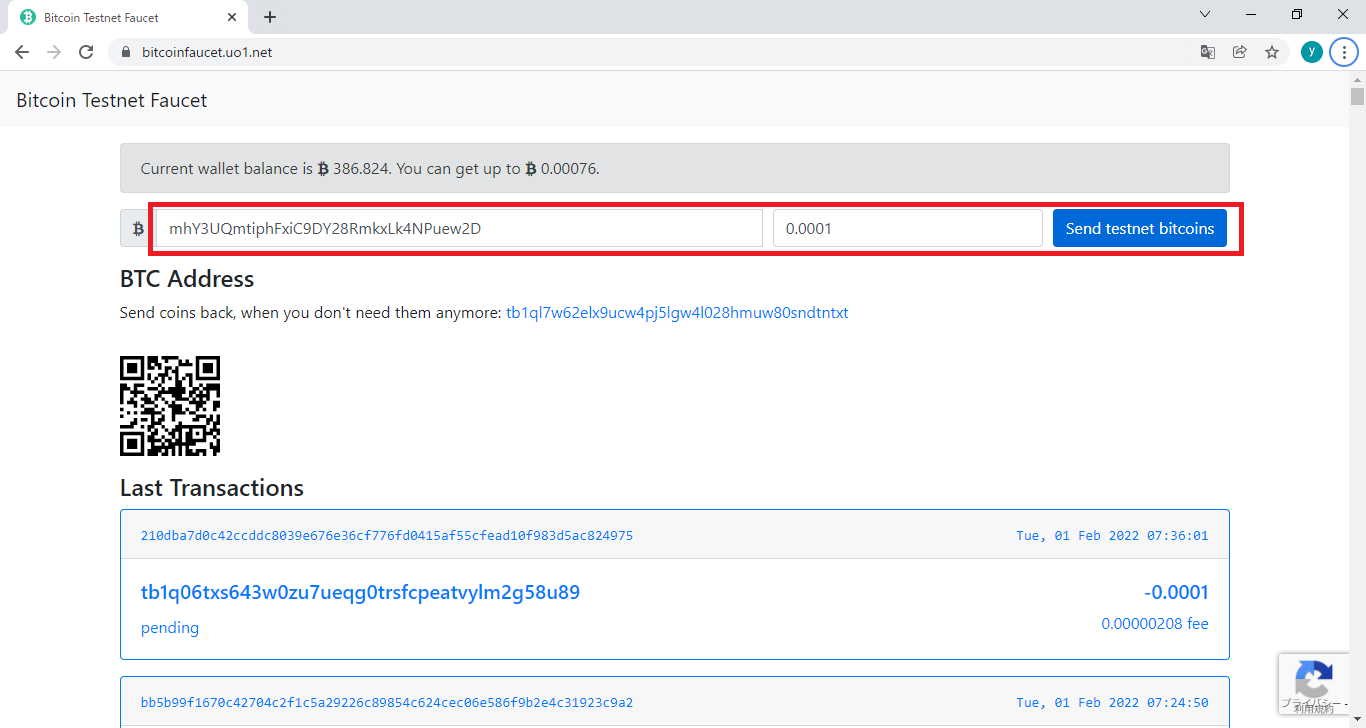This screenshot has width=1366, height=728.
Task: Select the amount input showing 0.0001
Action: (907, 228)
